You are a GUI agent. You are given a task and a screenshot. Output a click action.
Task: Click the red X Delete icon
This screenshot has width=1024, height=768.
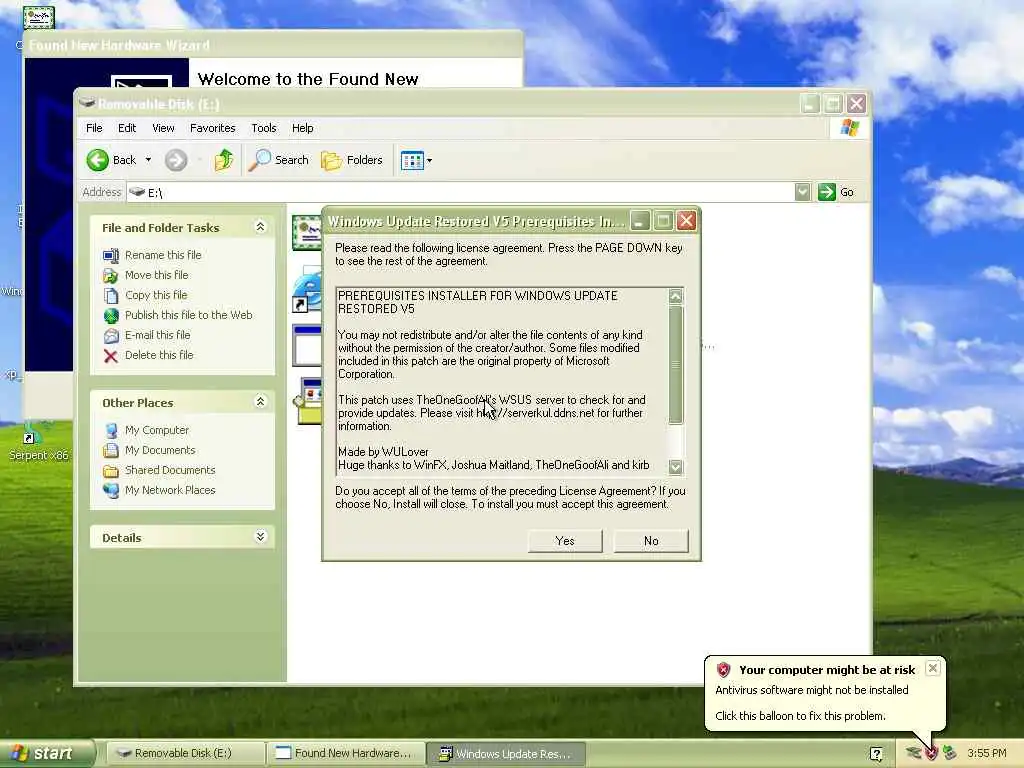click(x=111, y=356)
